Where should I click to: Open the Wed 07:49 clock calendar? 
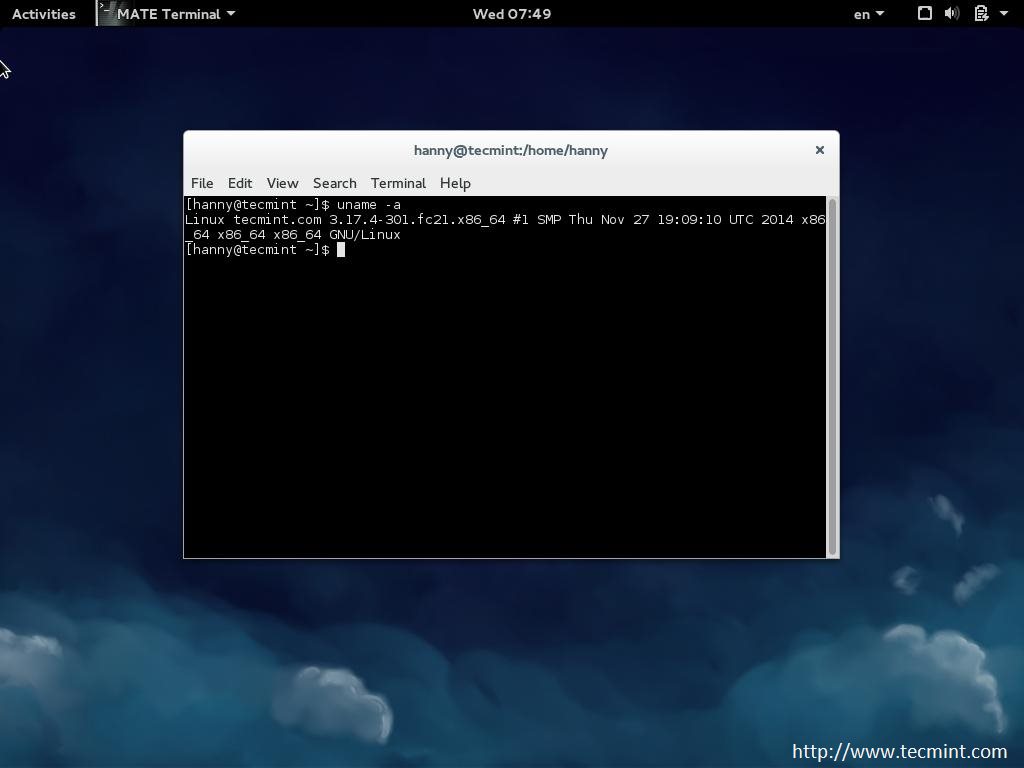pyautogui.click(x=511, y=14)
